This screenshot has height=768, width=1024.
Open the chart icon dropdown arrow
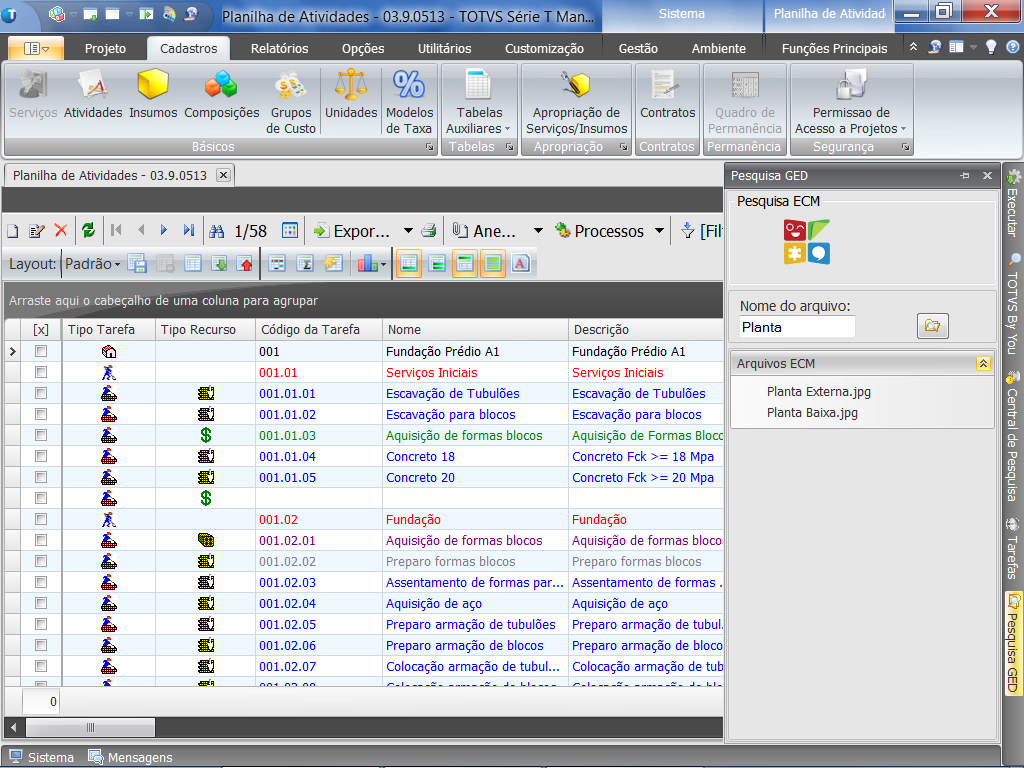pyautogui.click(x=383, y=264)
